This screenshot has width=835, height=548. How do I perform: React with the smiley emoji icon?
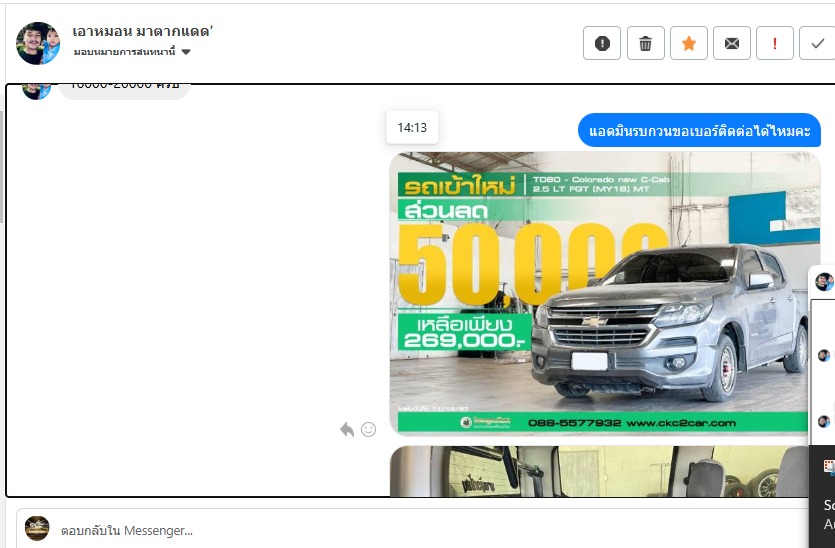pyautogui.click(x=369, y=429)
